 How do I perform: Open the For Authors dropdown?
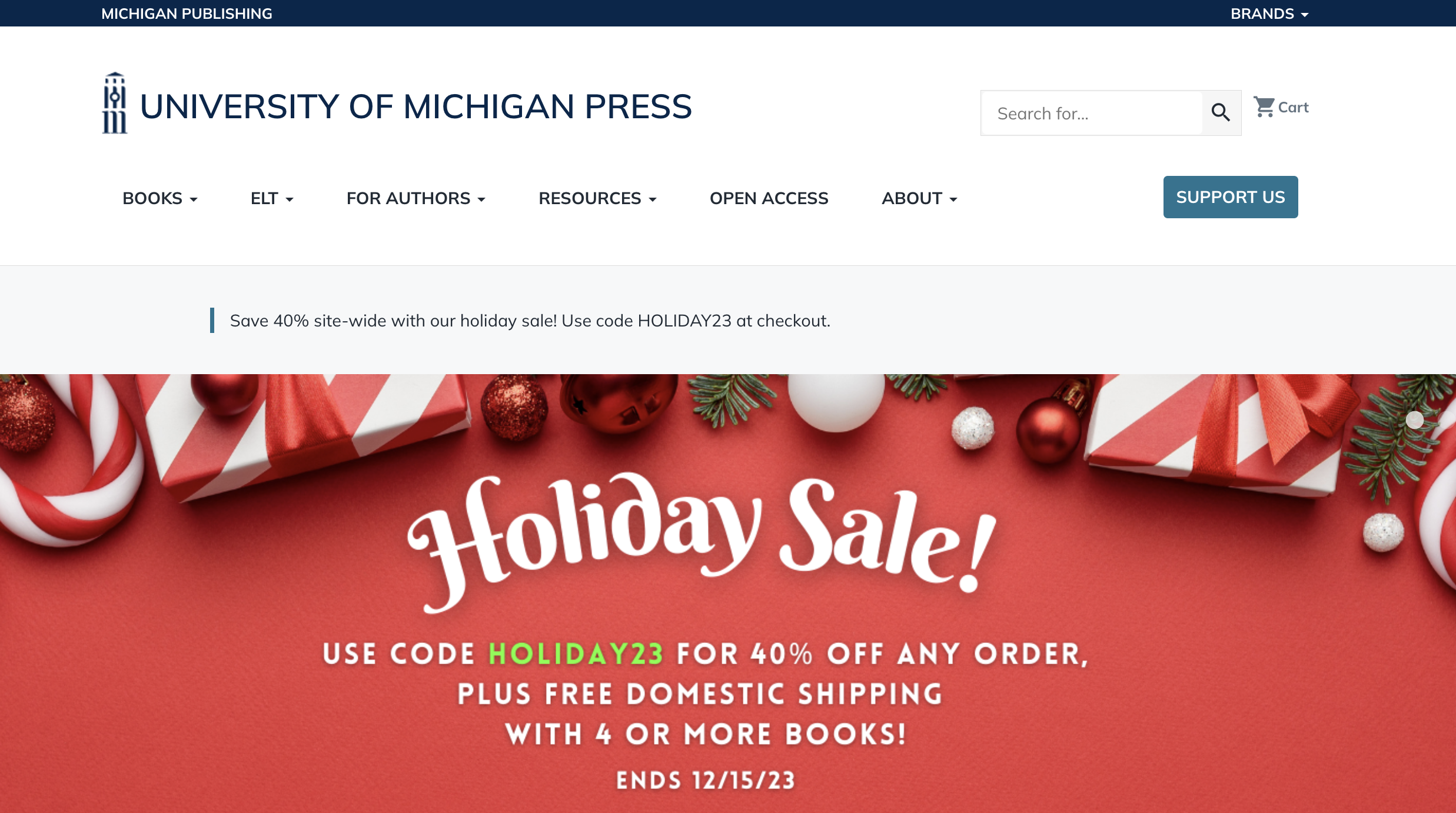click(416, 198)
